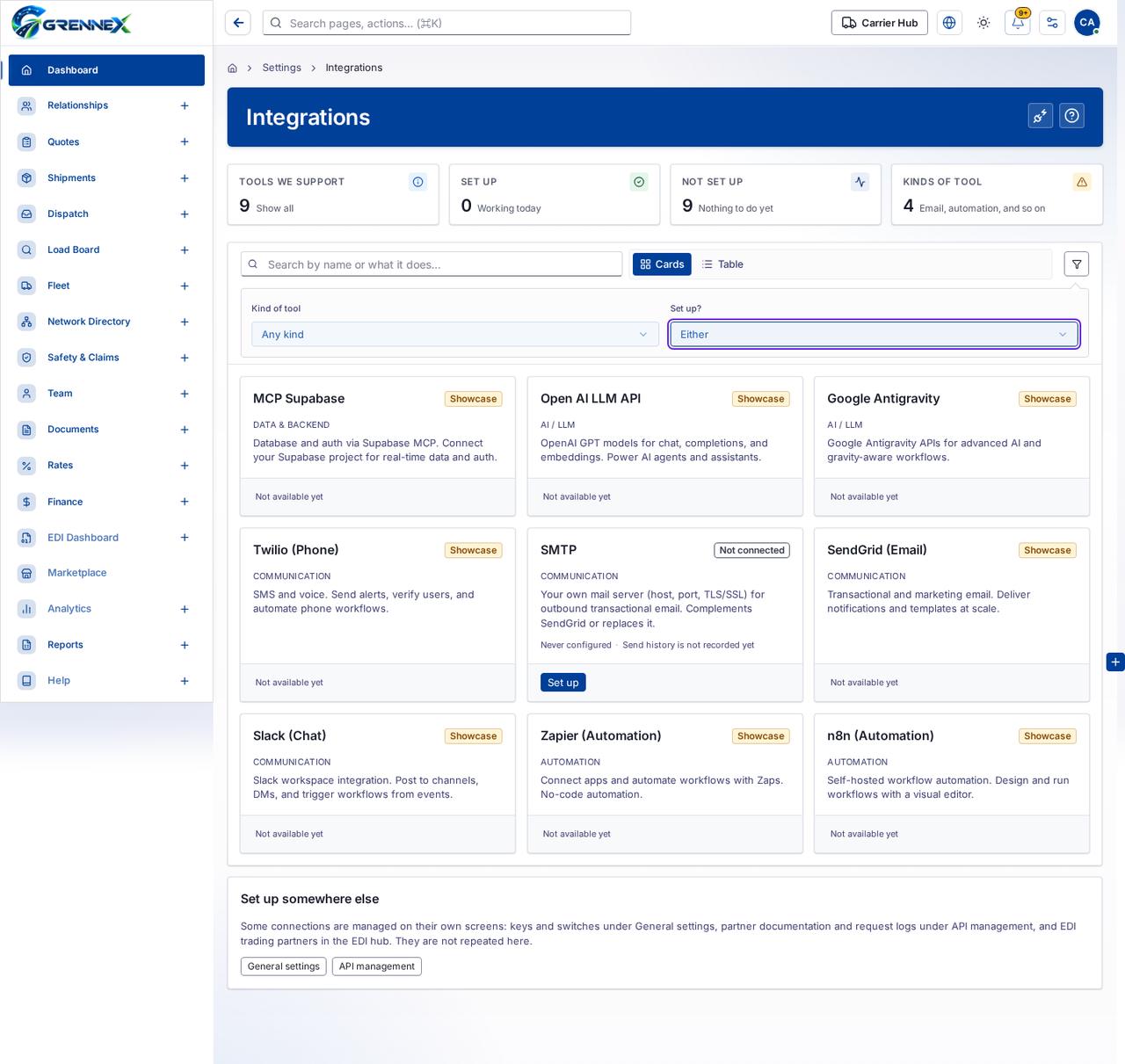Click the Not connected badge on SMTP

(751, 551)
